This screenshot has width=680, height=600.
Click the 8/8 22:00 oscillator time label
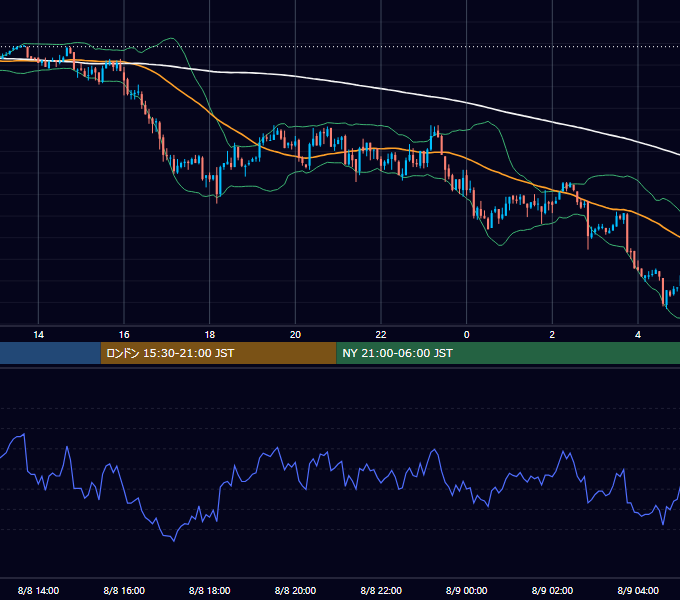click(381, 590)
